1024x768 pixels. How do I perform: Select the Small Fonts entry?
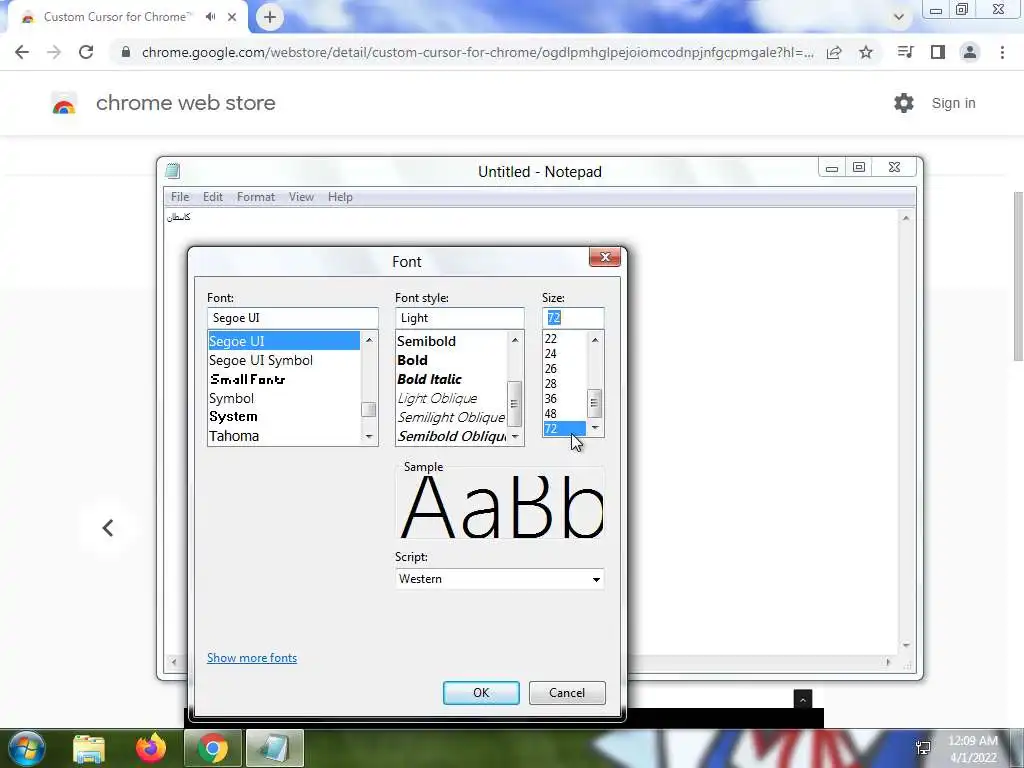[248, 379]
